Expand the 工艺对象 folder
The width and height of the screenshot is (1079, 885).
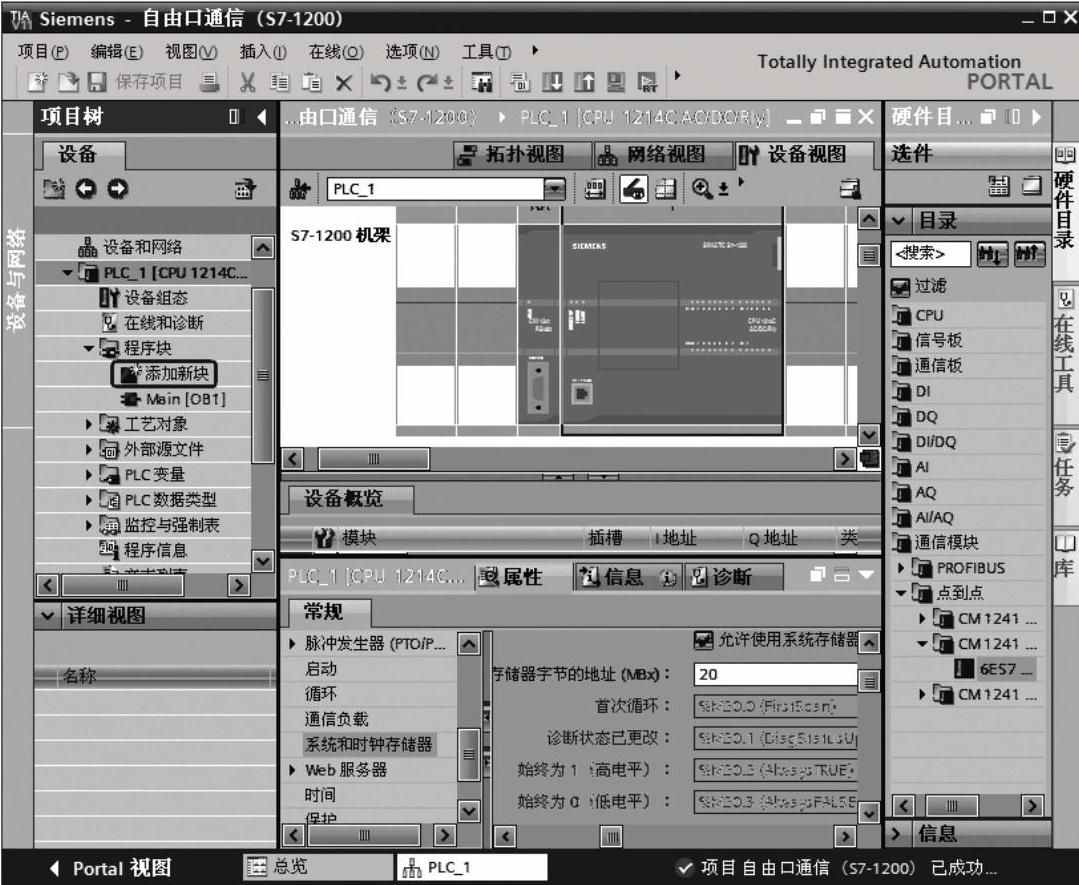[x=89, y=424]
